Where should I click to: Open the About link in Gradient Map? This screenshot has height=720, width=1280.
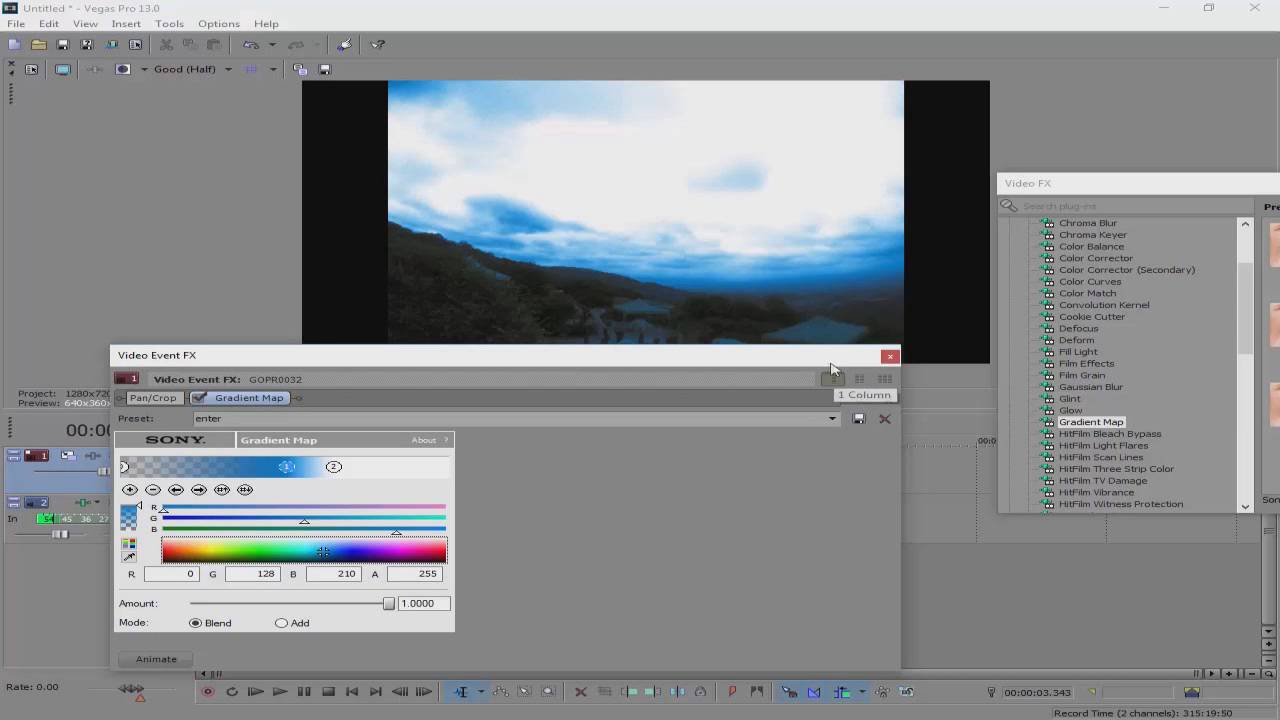pos(424,440)
